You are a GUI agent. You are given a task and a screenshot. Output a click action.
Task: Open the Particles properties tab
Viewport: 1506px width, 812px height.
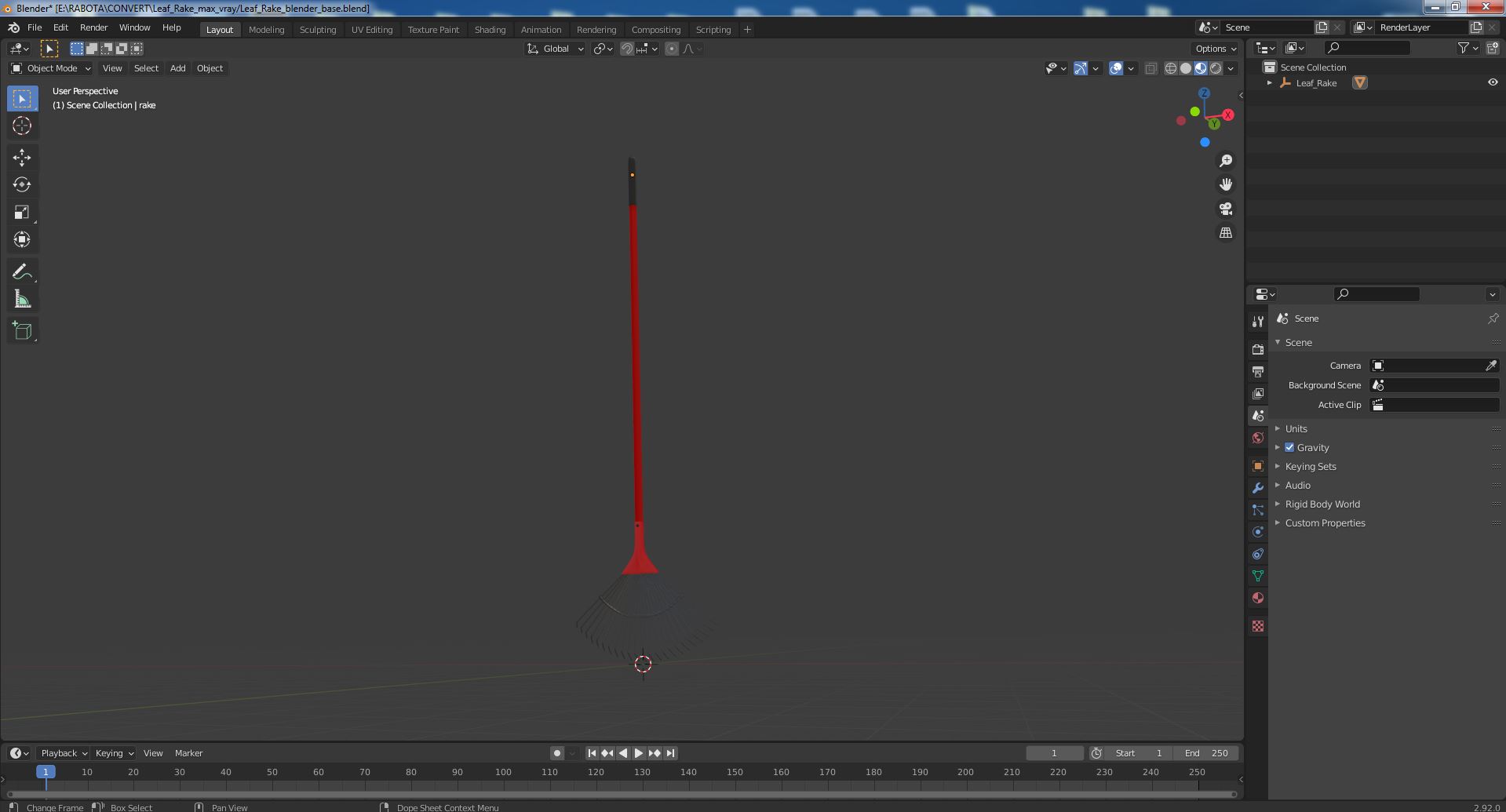(x=1258, y=510)
